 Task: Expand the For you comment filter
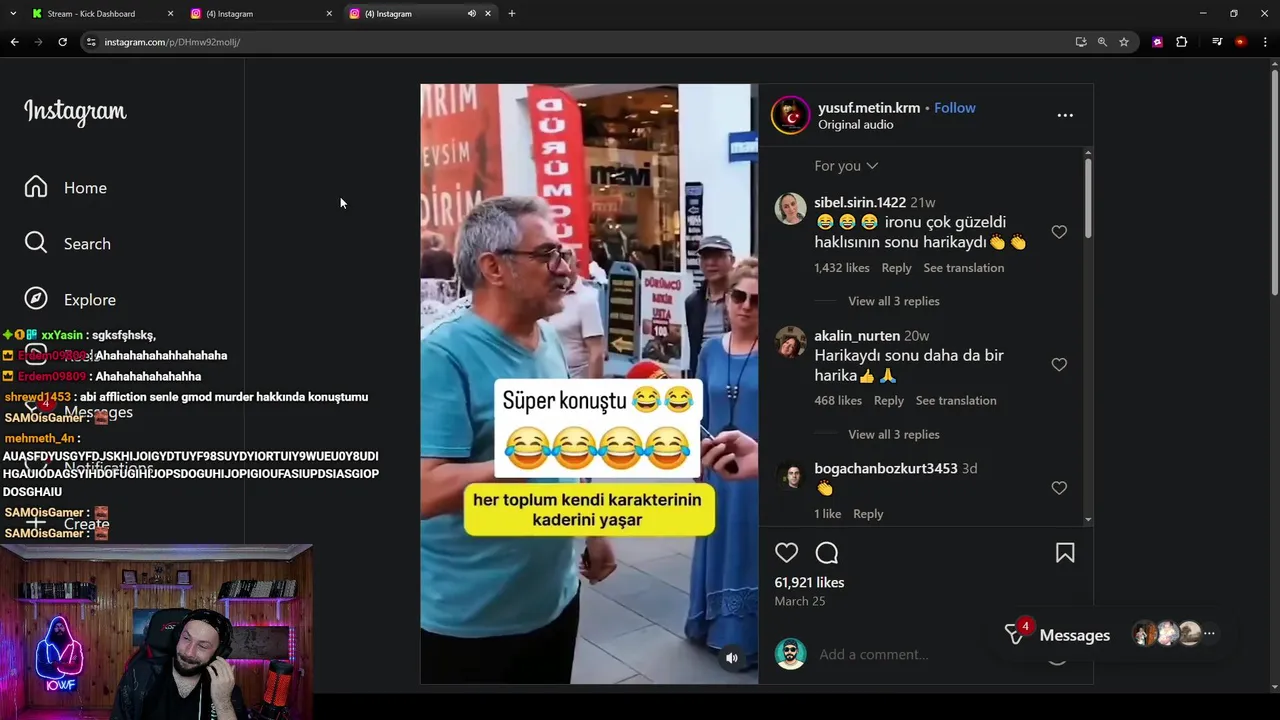846,166
